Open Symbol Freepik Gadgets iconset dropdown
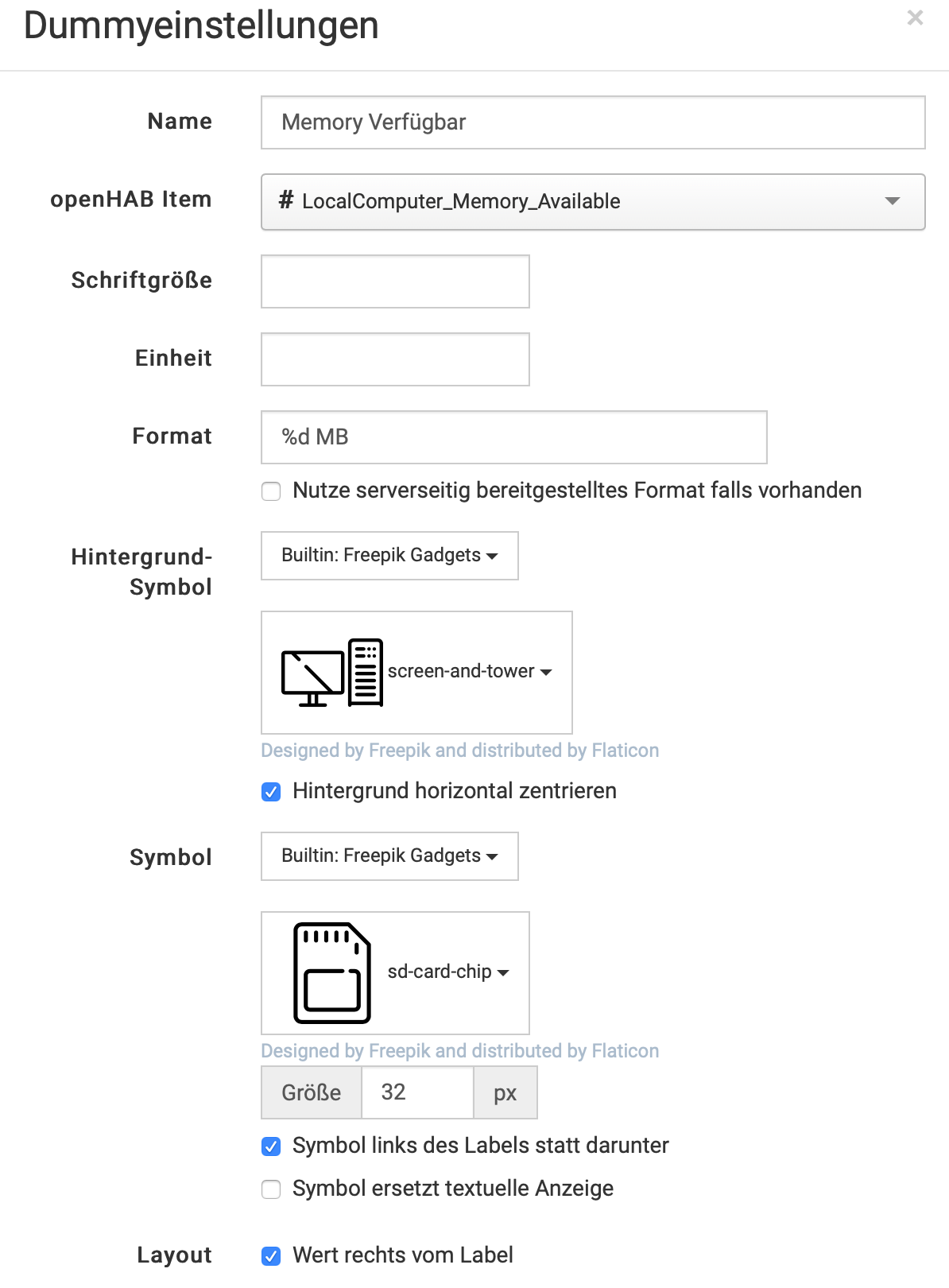Screen dimensions: 949x1288 click(389, 856)
